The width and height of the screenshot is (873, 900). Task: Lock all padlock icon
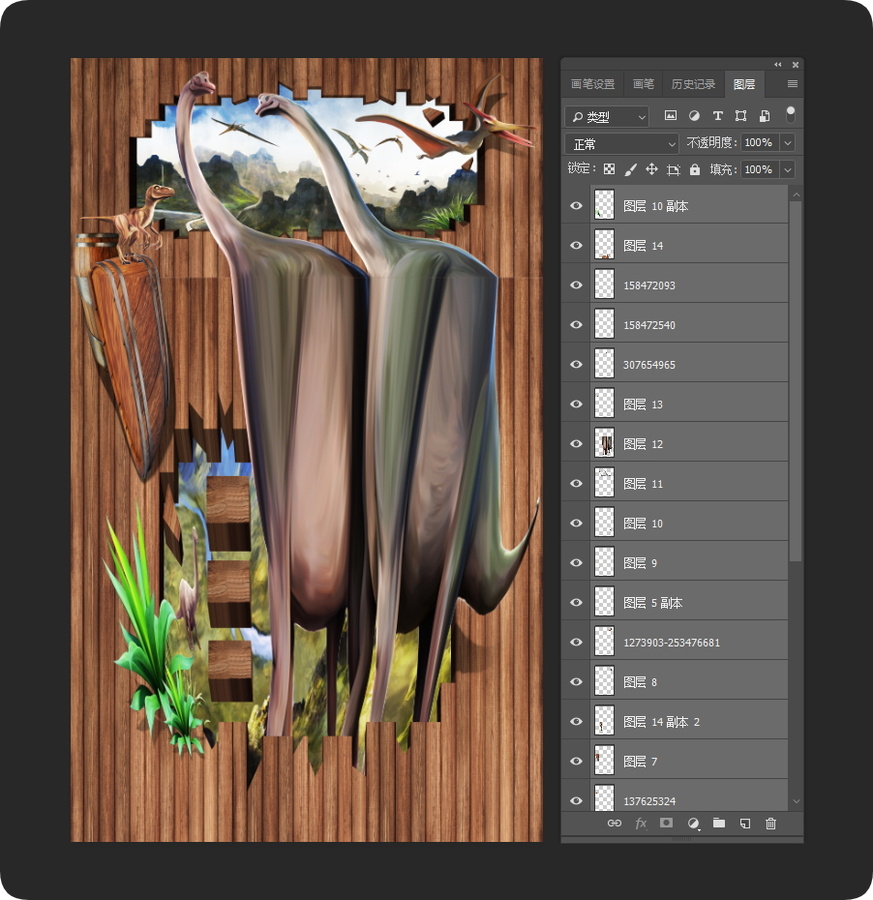coord(694,169)
